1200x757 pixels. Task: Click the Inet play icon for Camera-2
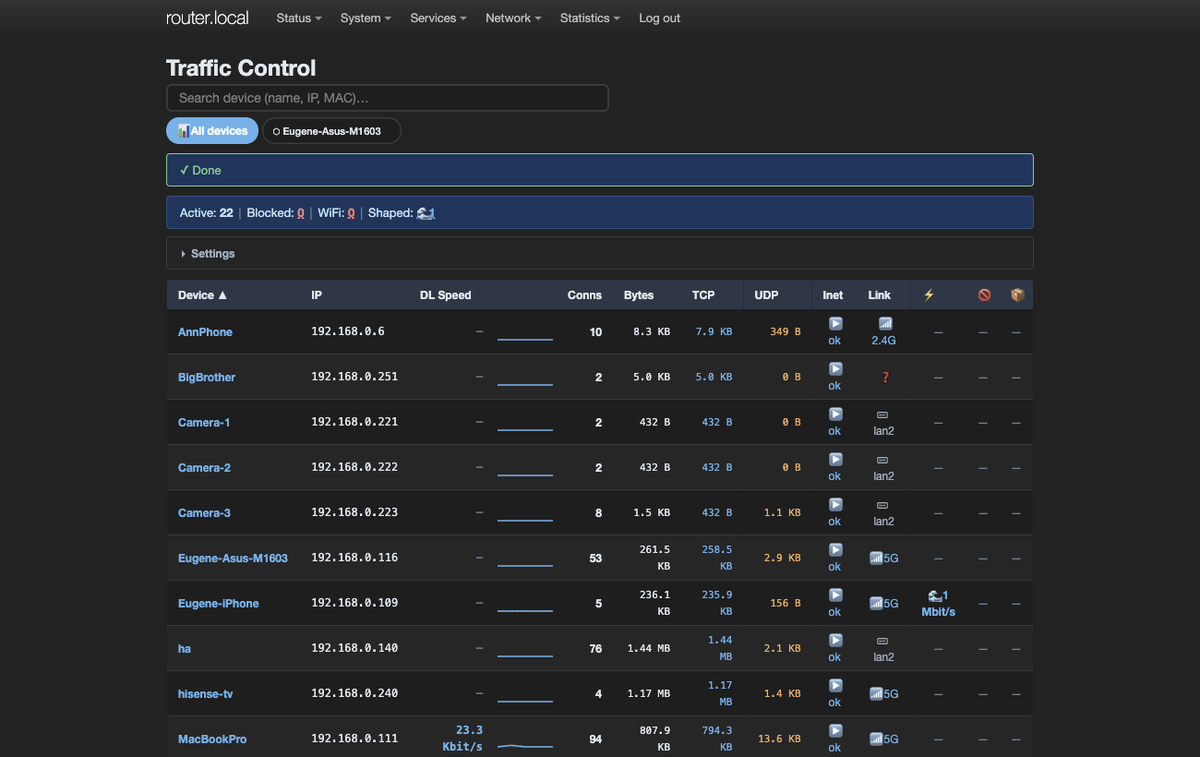(x=836, y=459)
